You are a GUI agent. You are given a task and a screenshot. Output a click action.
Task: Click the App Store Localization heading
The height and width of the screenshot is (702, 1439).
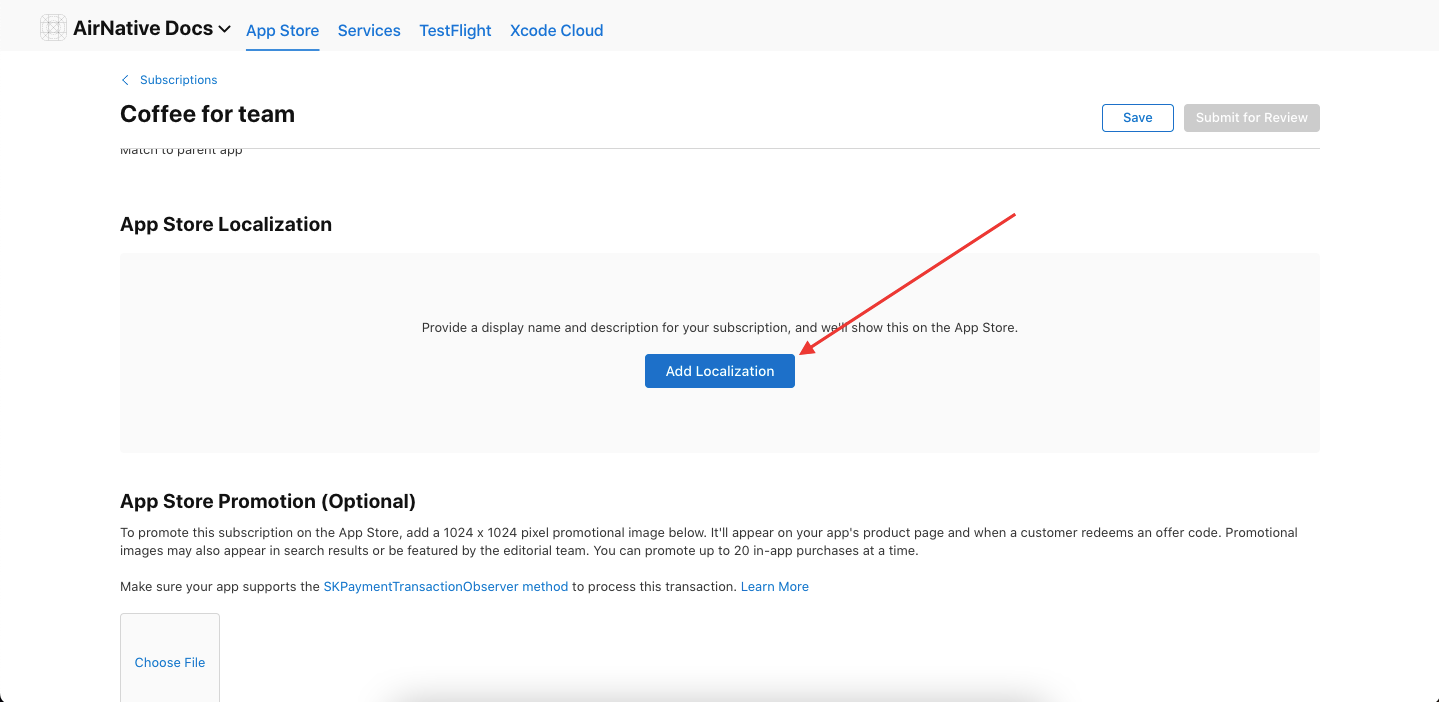pos(226,224)
